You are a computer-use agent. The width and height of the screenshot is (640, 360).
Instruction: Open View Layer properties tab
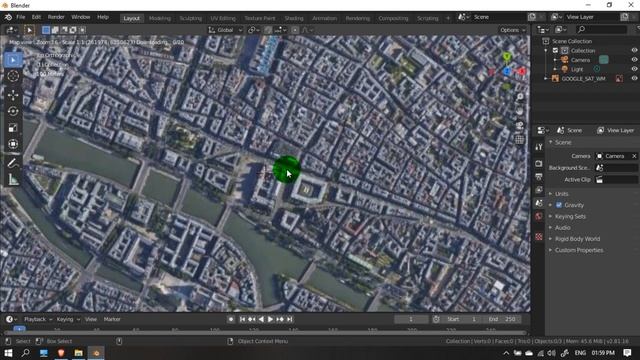539,190
